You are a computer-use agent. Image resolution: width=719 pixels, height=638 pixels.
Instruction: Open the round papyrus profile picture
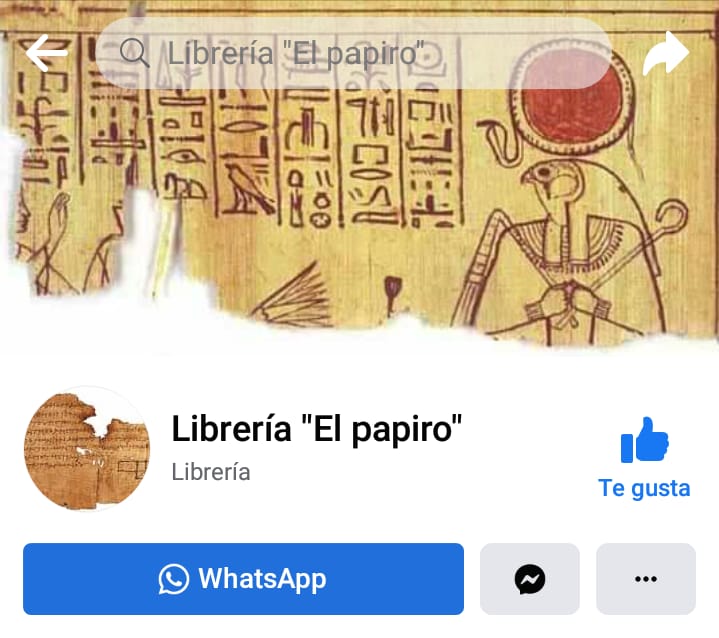click(87, 449)
